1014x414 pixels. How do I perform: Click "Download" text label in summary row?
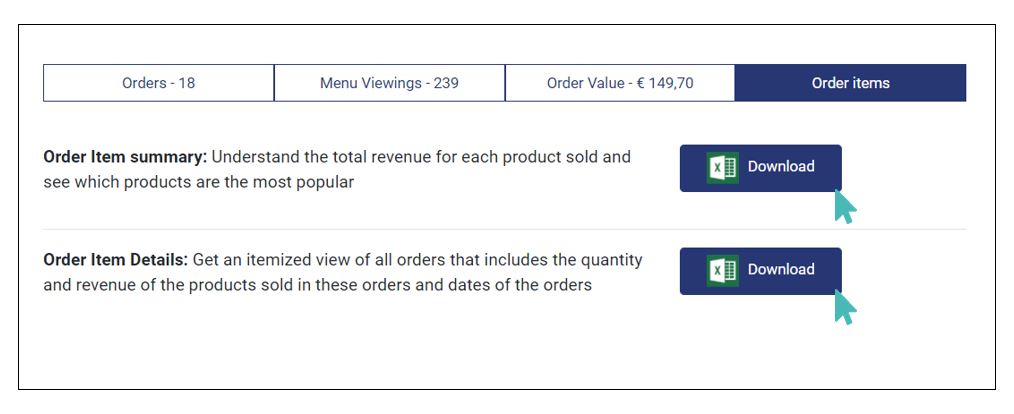(781, 167)
